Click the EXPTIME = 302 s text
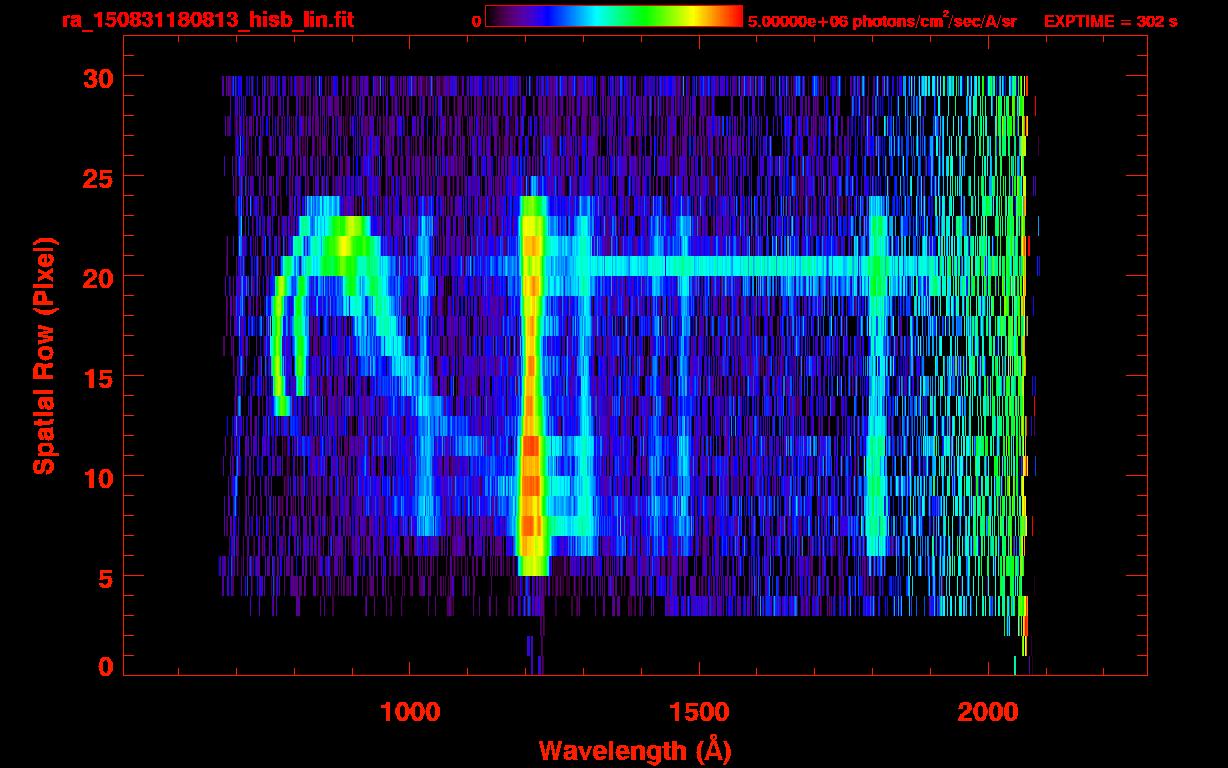The image size is (1228, 768). tap(1110, 21)
